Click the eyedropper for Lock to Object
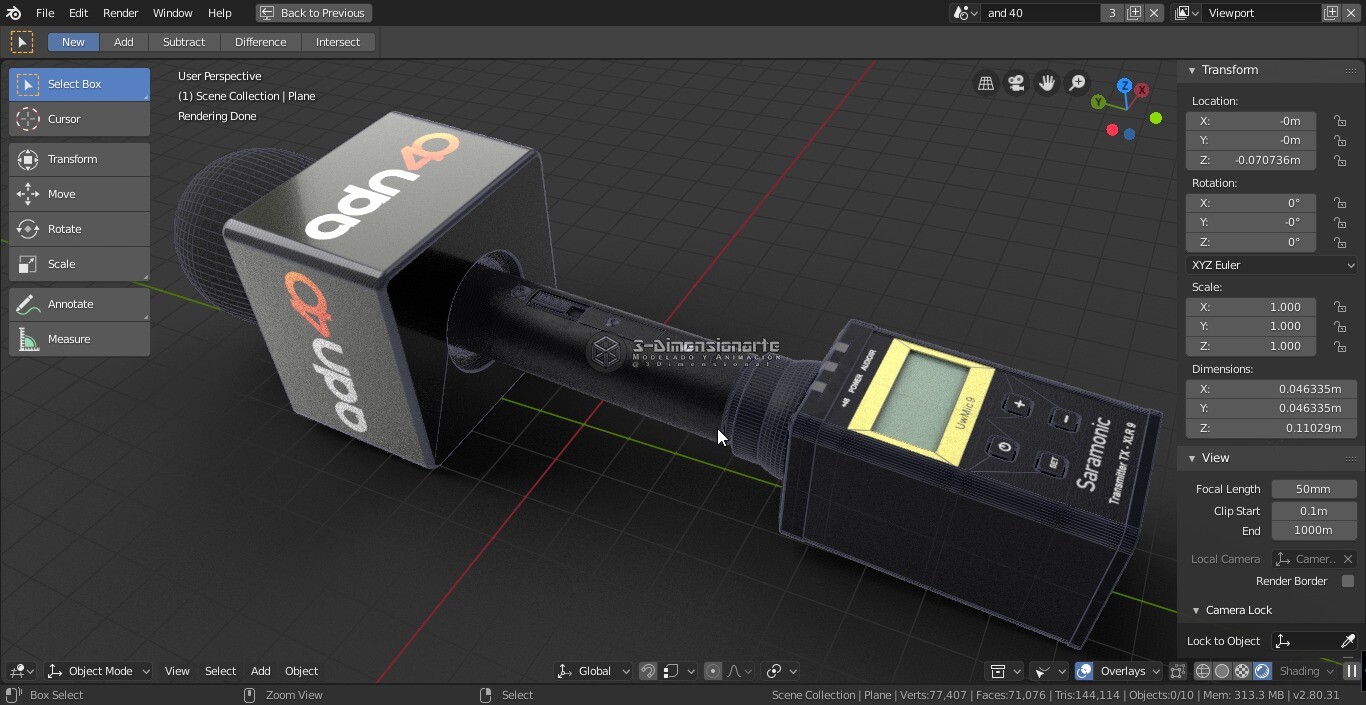Screen dimensions: 1366x705 pos(1347,641)
